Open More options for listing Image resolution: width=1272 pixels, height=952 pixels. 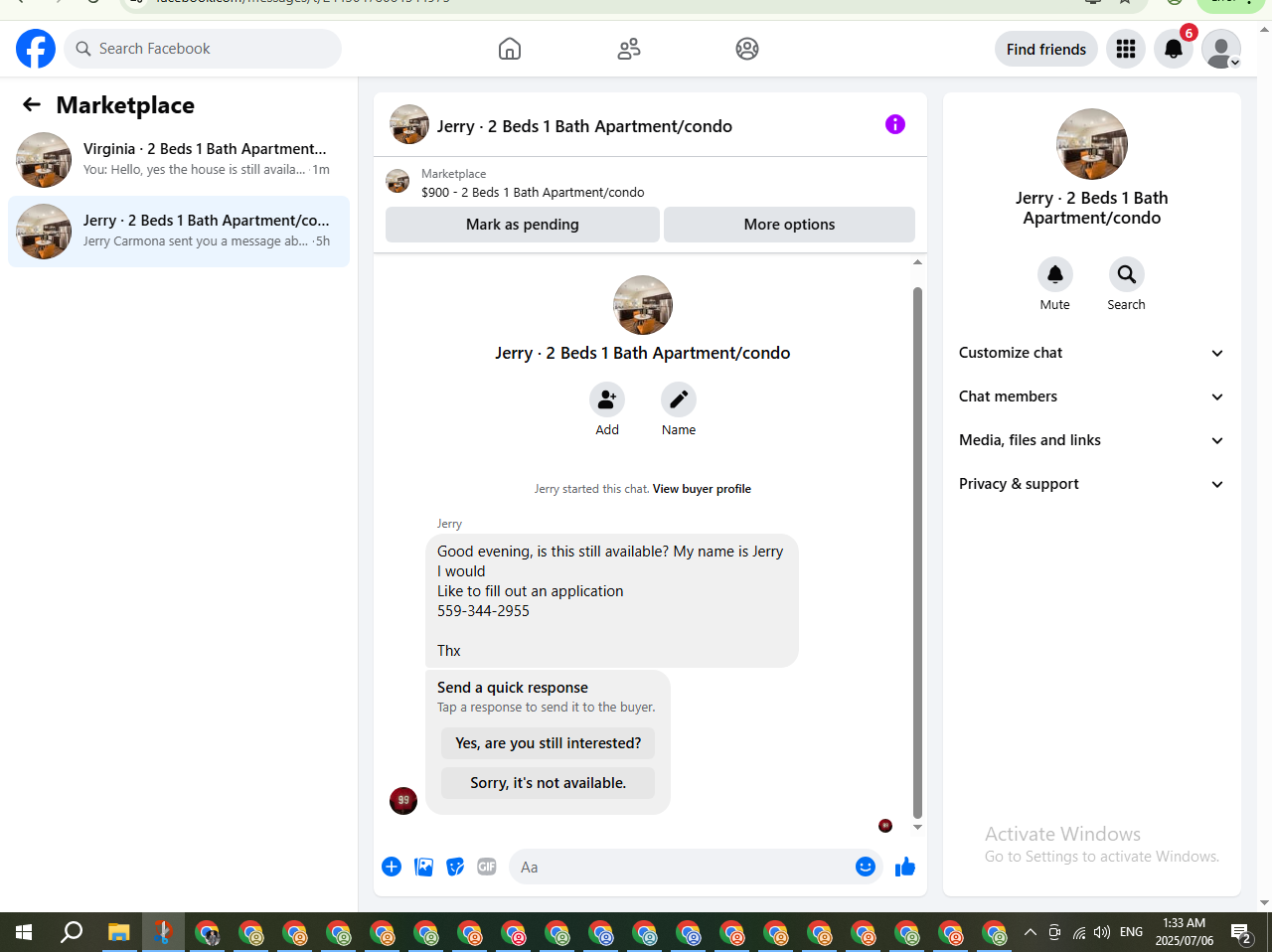(789, 225)
